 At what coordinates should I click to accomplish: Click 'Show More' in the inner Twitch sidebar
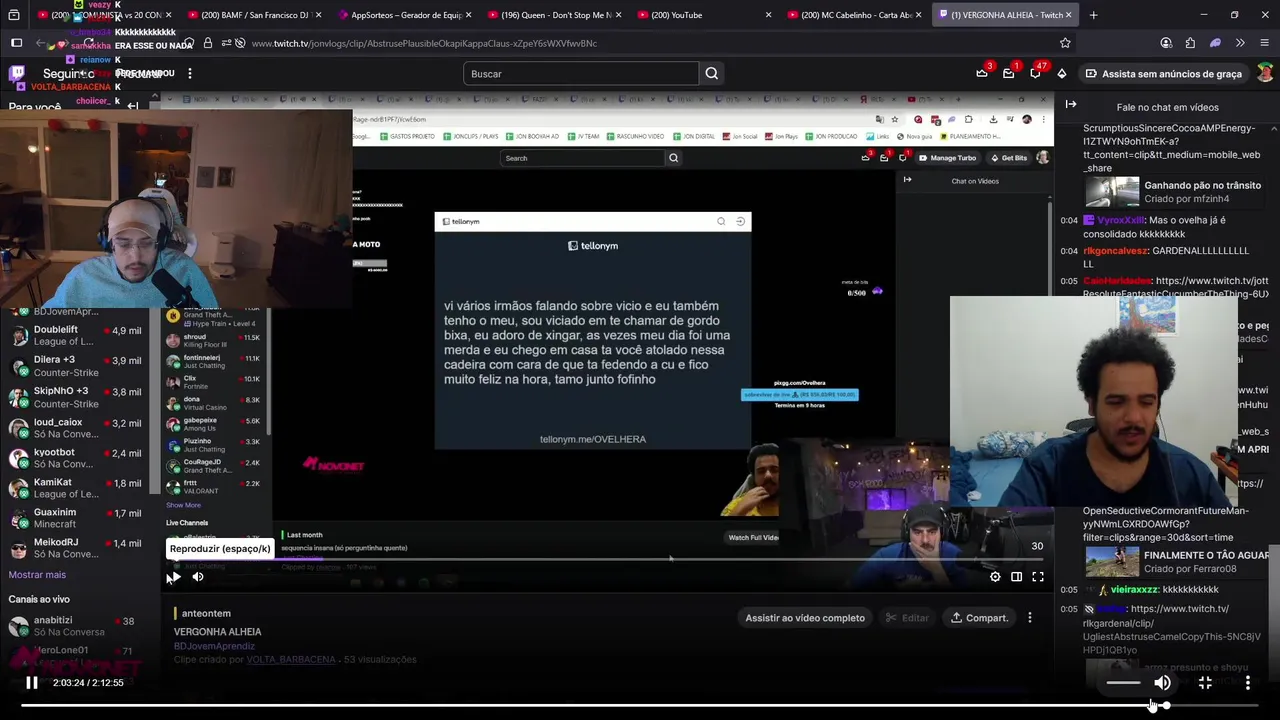tap(183, 506)
